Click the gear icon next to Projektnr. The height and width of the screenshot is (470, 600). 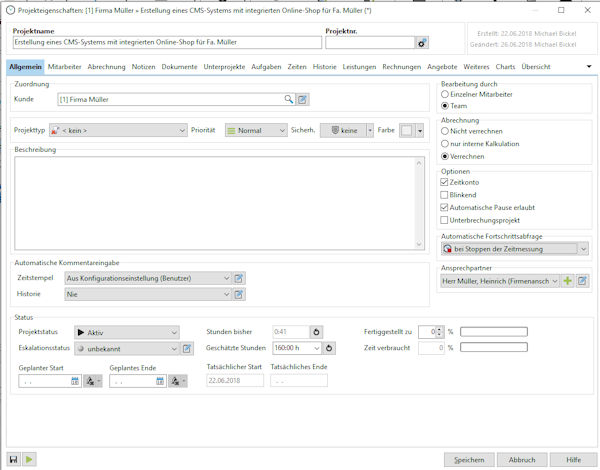pyautogui.click(x=422, y=43)
